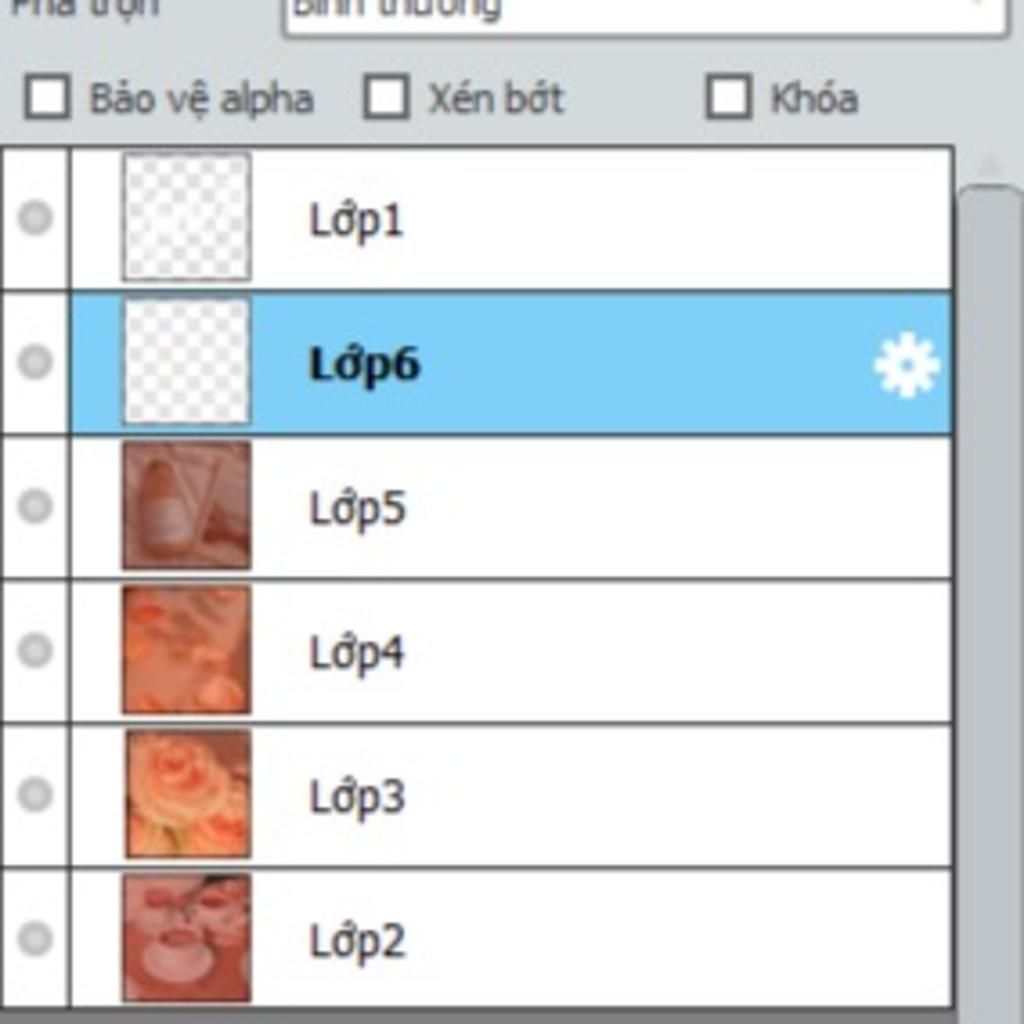The height and width of the screenshot is (1024, 1024).
Task: Click the layer list scroll-up arrow
Action: coord(991,165)
